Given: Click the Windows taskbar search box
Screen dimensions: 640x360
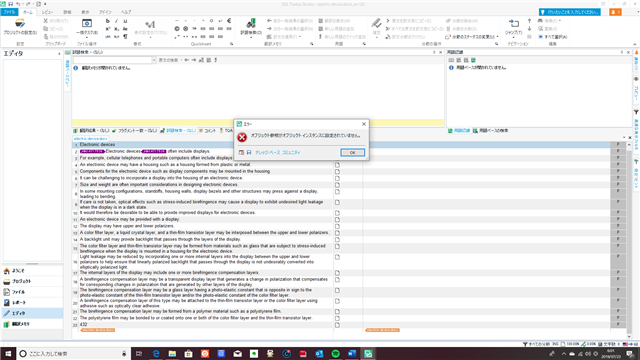Looking at the screenshot, I should pyautogui.click(x=73, y=353).
